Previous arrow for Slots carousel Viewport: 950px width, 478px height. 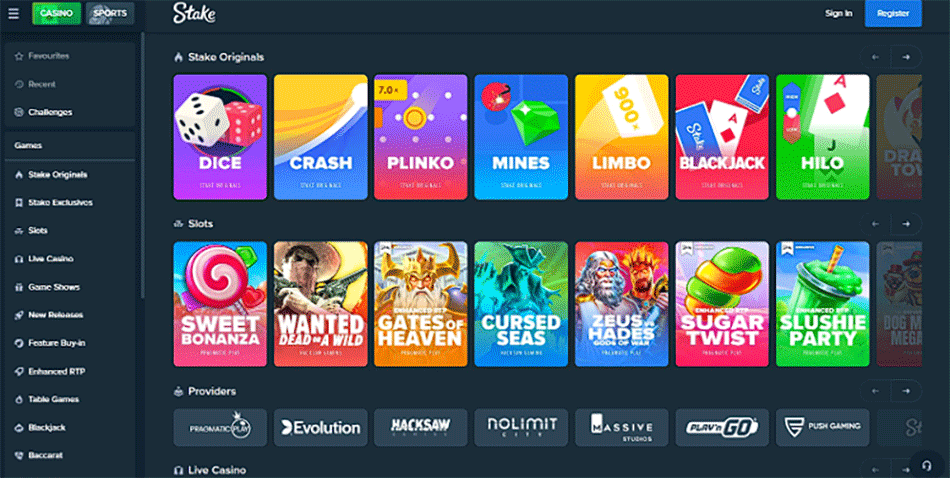[x=875, y=224]
